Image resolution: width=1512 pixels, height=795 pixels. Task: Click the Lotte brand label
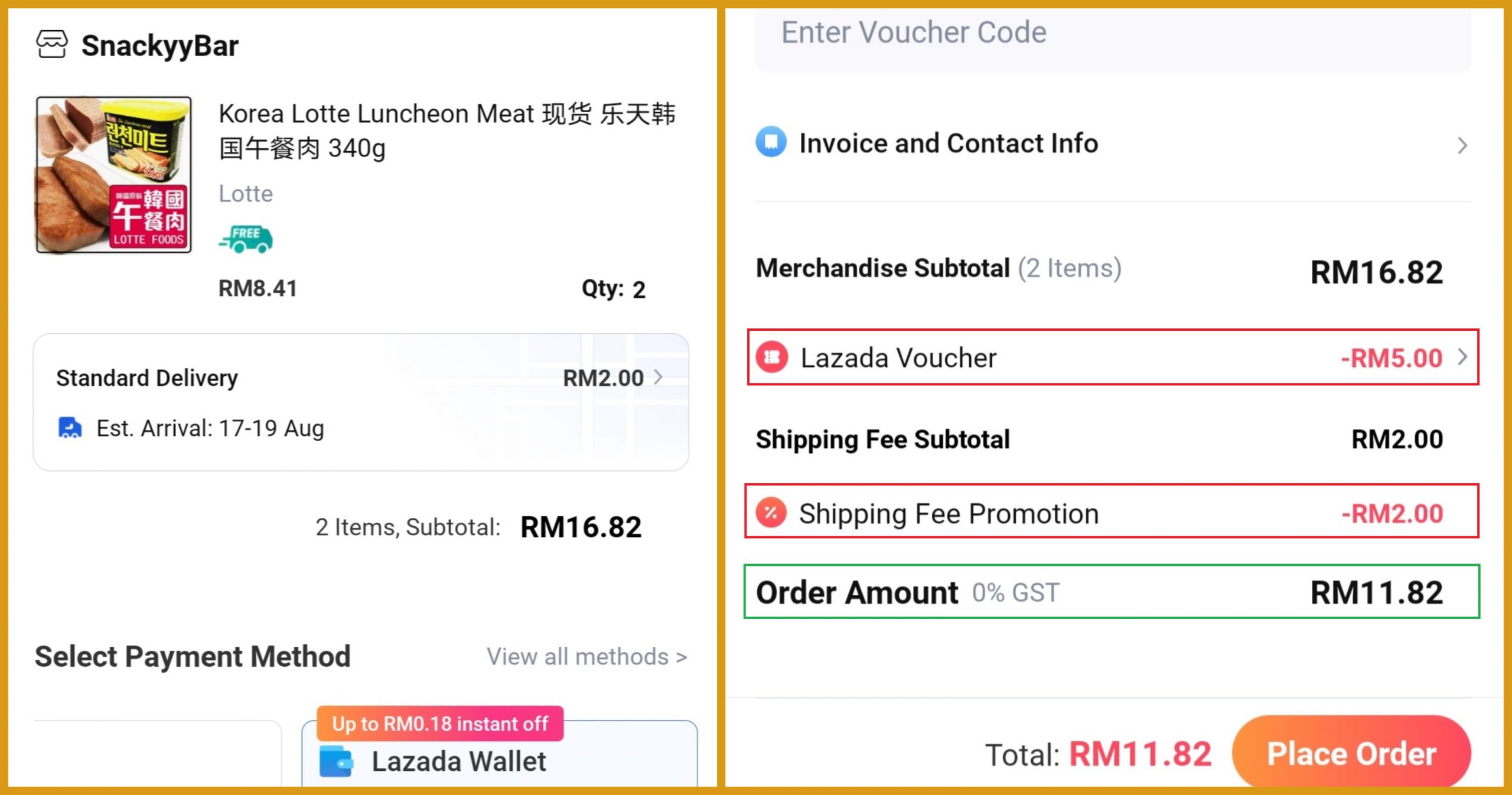(x=246, y=194)
